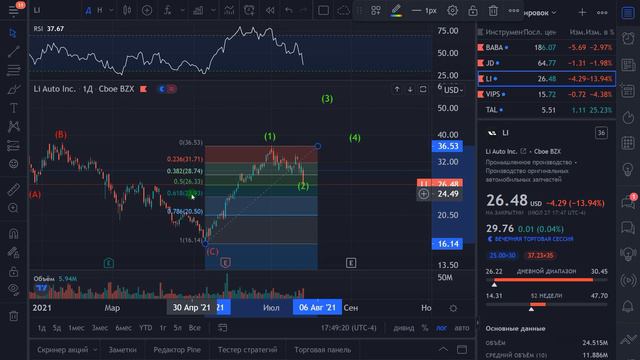
Task: Open the indicators fx menu
Action: click(x=167, y=10)
